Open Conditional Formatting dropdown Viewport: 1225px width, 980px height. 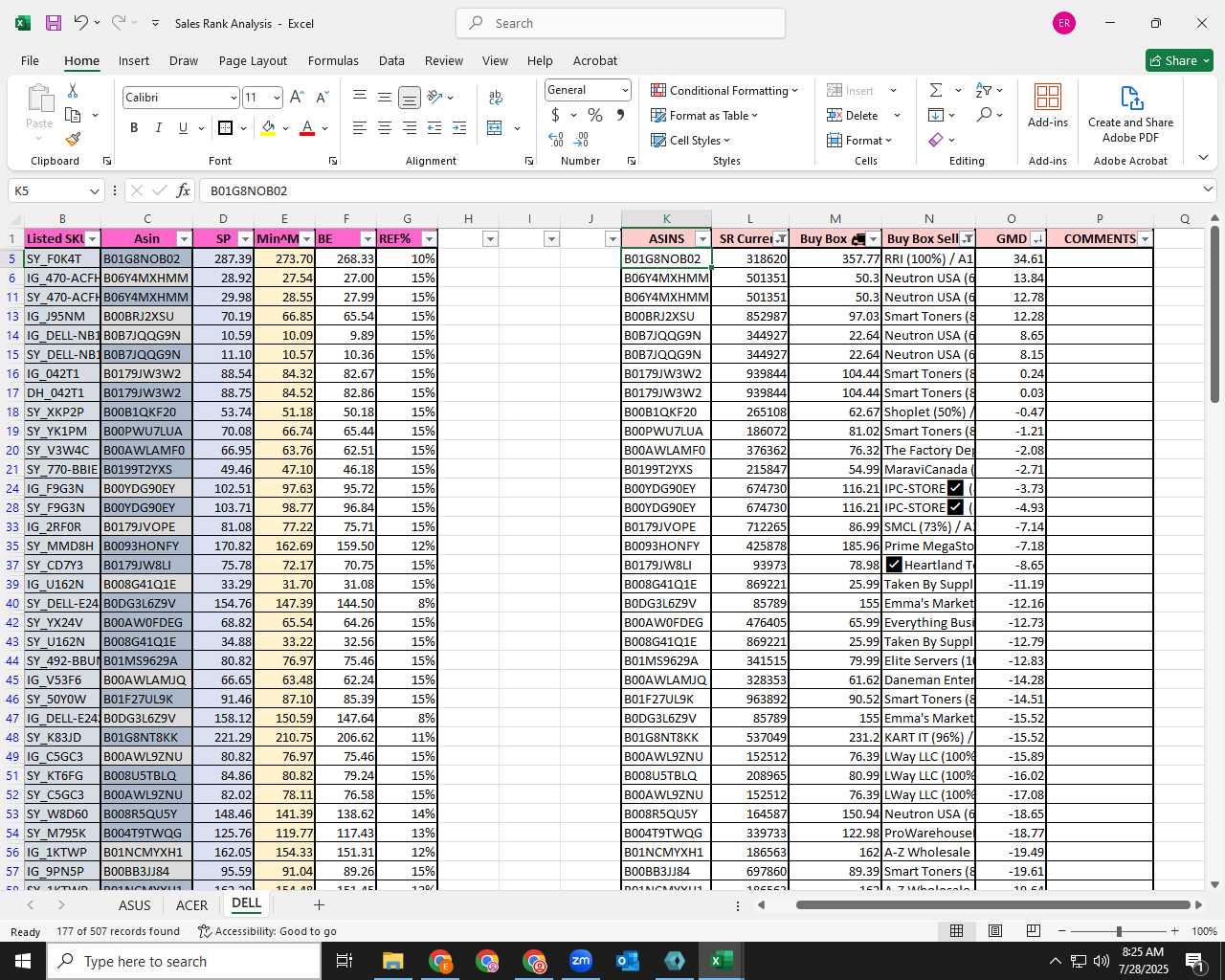click(x=724, y=90)
